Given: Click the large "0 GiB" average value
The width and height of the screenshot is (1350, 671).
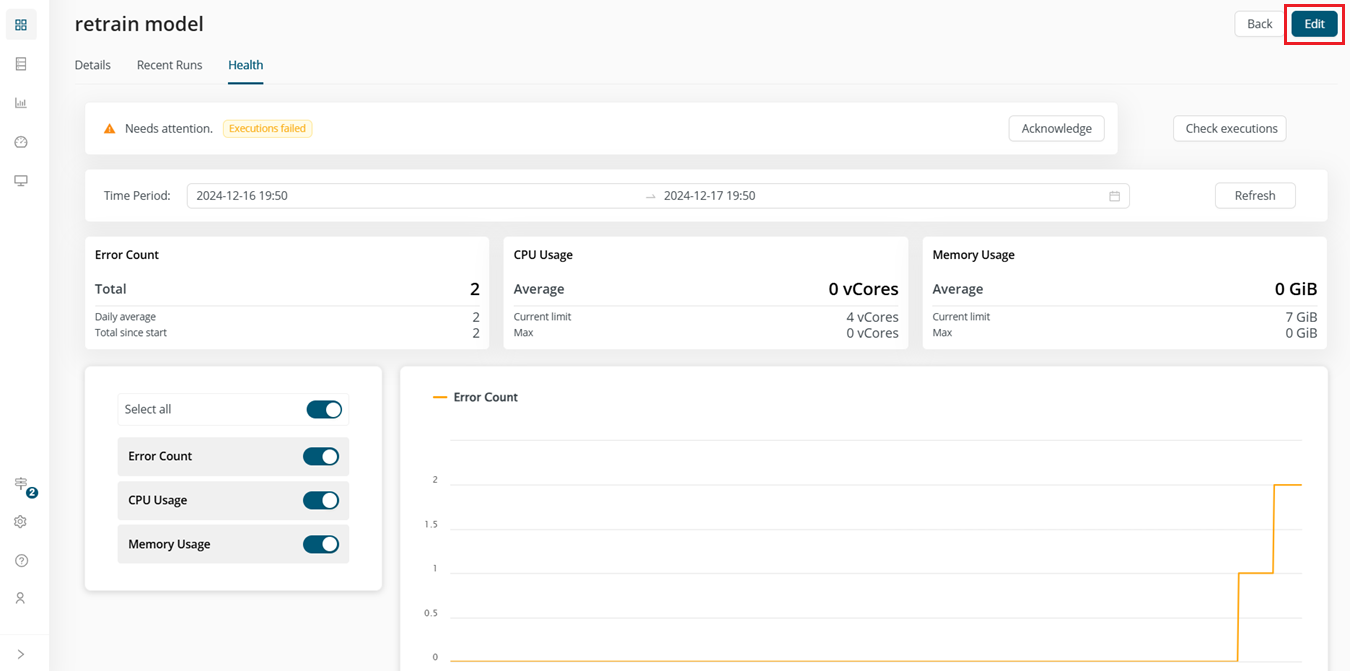Looking at the screenshot, I should coord(1296,289).
